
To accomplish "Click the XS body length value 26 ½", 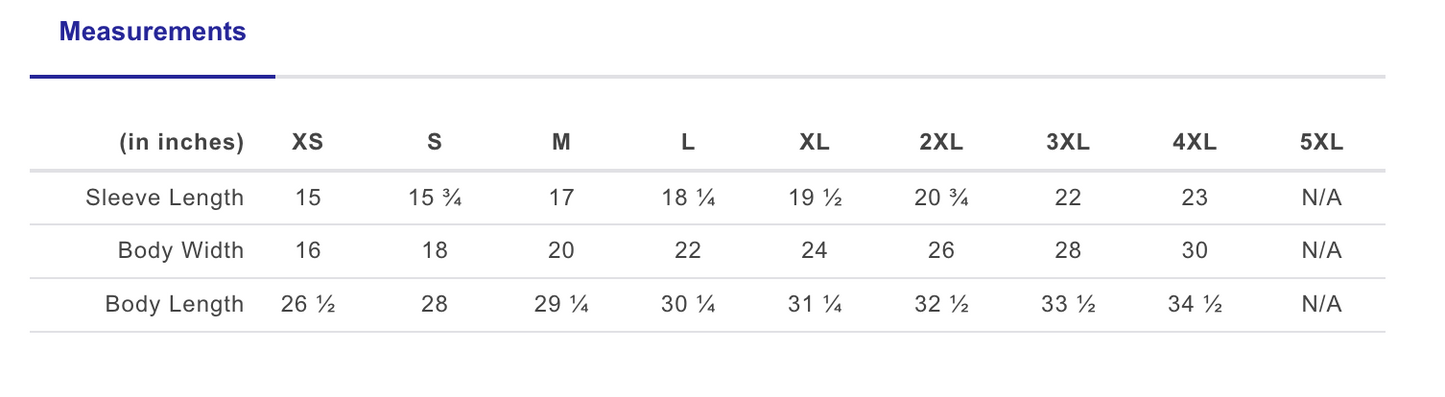I will coord(308,304).
